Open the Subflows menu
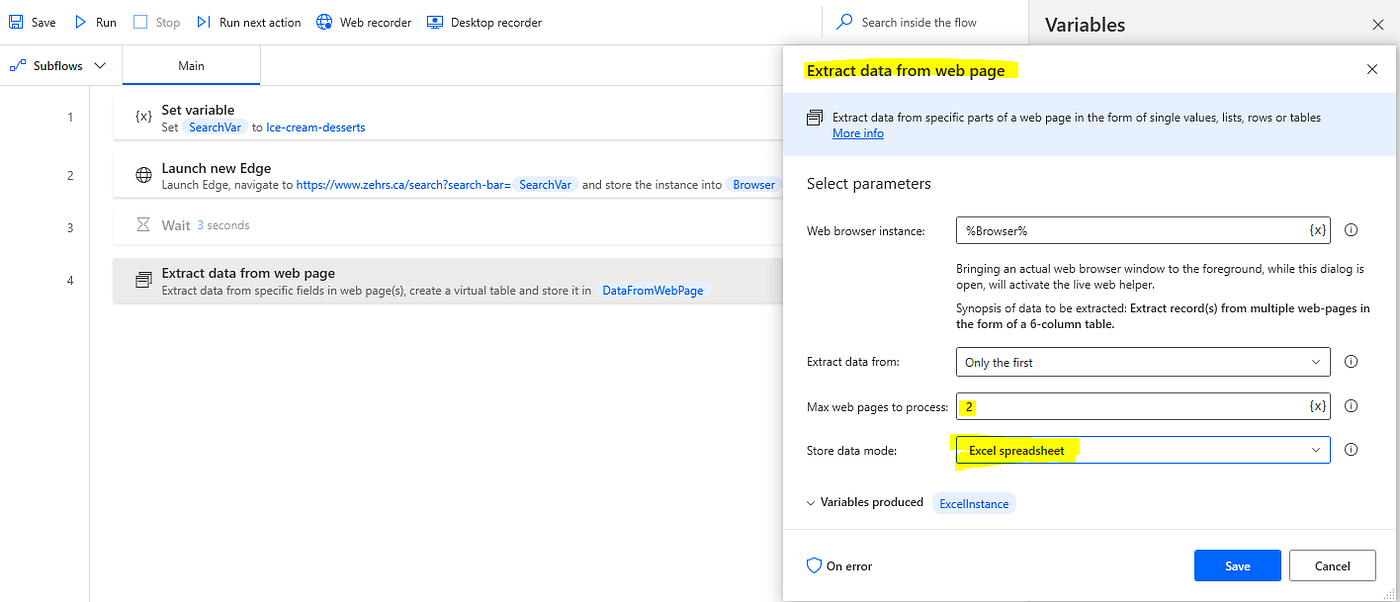1400x602 pixels. [x=58, y=64]
